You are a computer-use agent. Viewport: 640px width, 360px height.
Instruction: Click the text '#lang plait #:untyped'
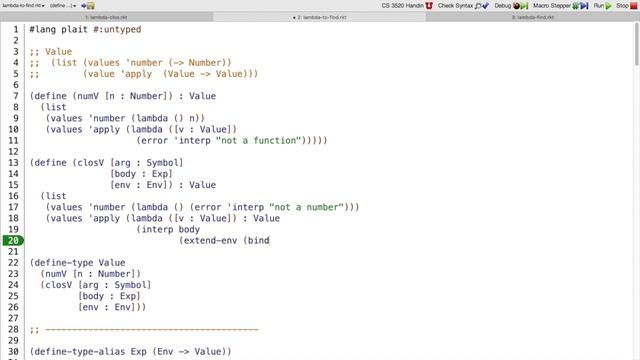85,29
